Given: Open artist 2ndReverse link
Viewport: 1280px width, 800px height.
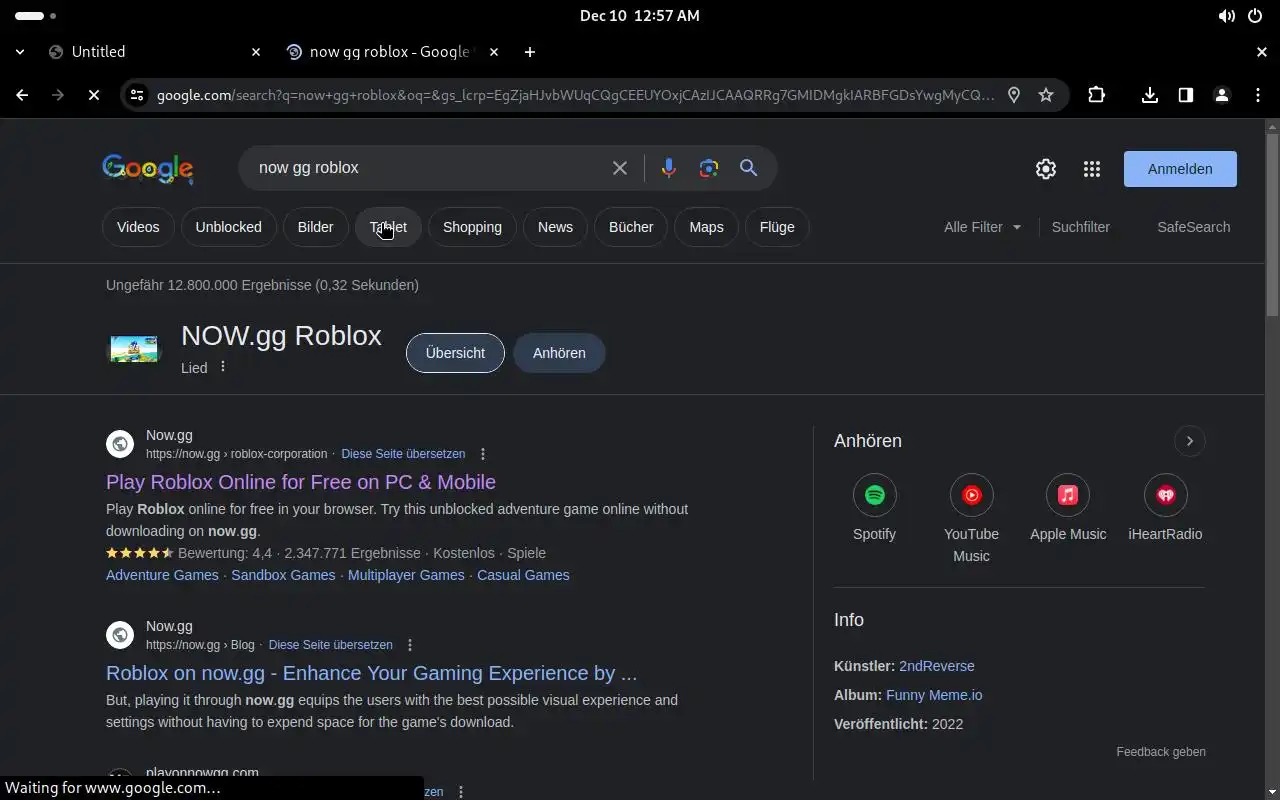Looking at the screenshot, I should click(x=937, y=666).
